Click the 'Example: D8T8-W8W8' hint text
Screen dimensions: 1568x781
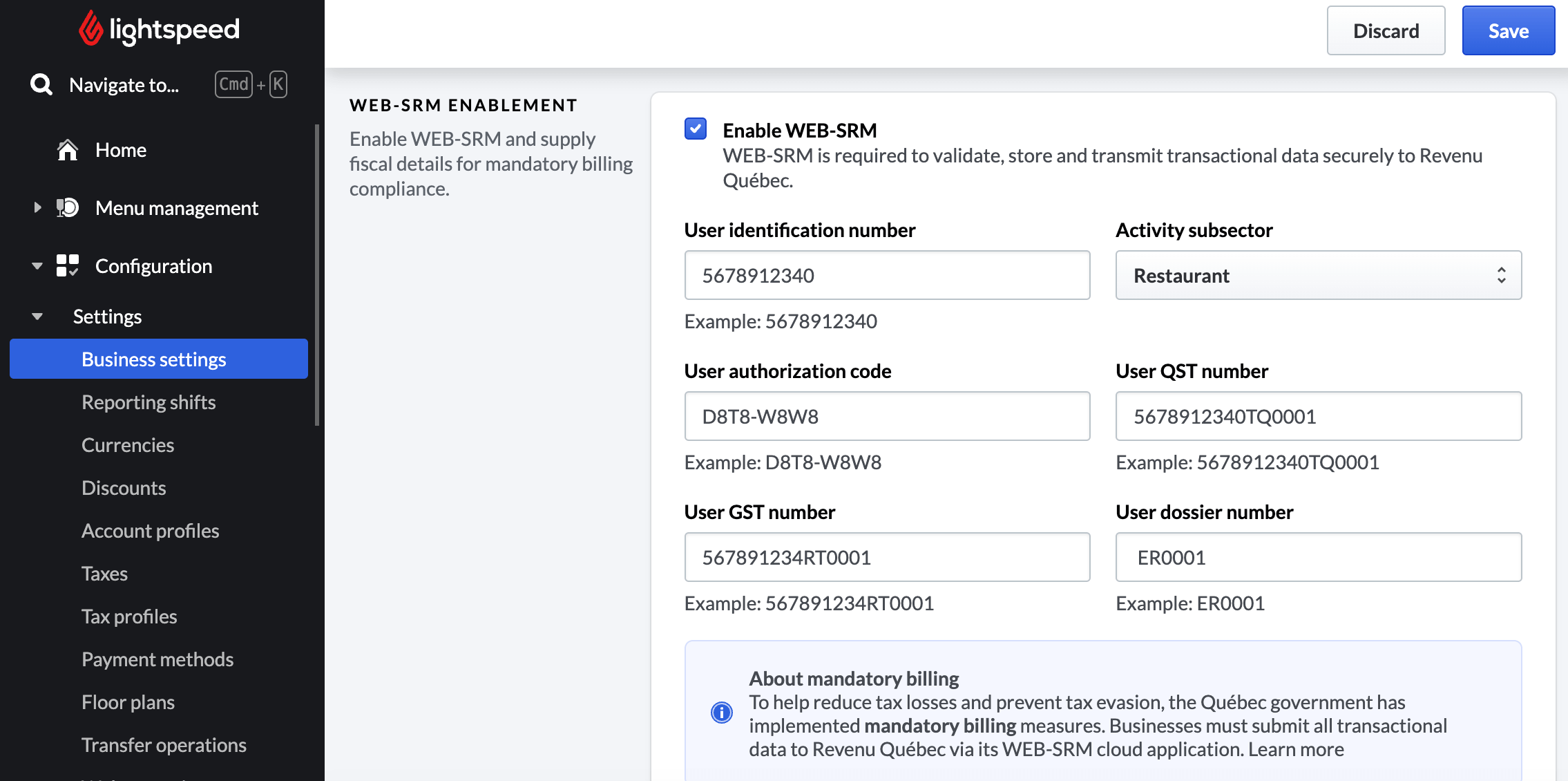[783, 462]
